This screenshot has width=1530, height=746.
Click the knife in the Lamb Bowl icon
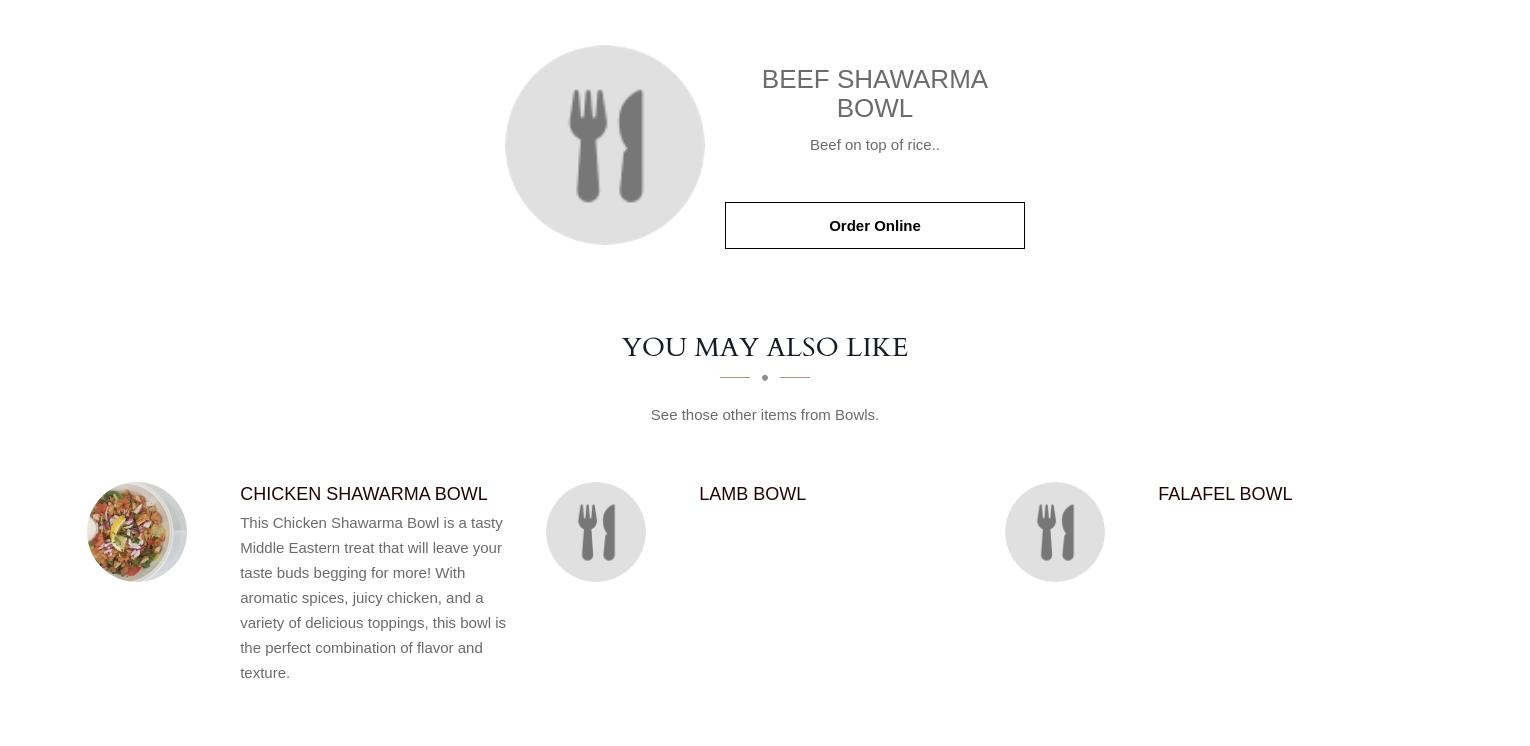(x=609, y=532)
